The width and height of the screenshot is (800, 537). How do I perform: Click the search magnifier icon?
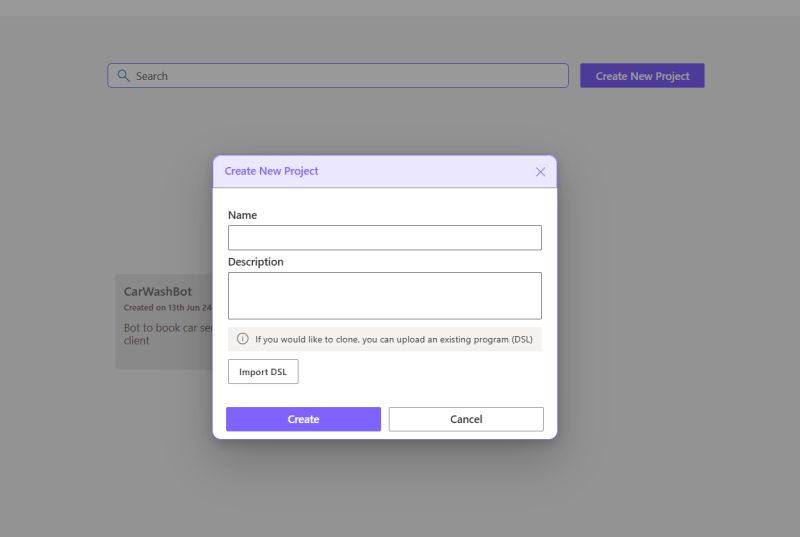pyautogui.click(x=123, y=75)
